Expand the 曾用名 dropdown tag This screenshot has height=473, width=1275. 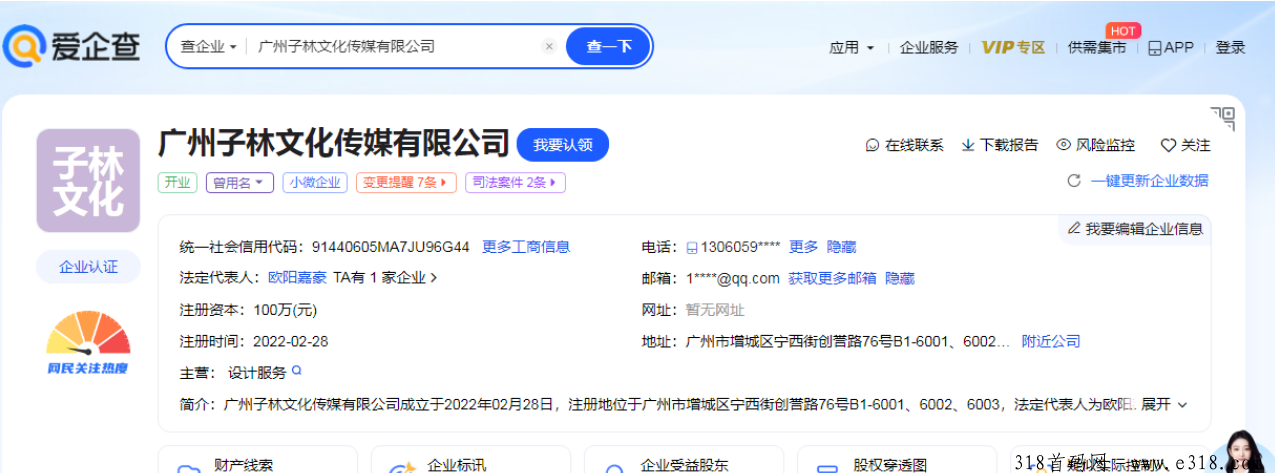click(240, 182)
